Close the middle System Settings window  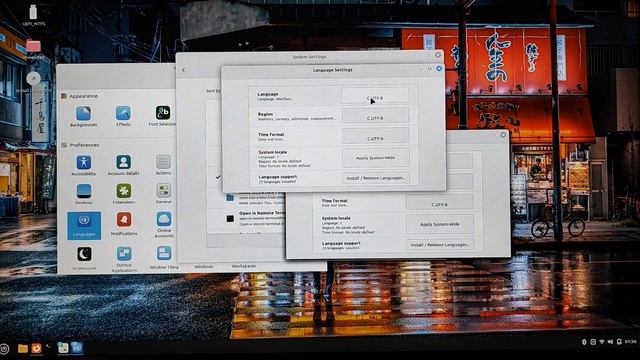pos(438,55)
